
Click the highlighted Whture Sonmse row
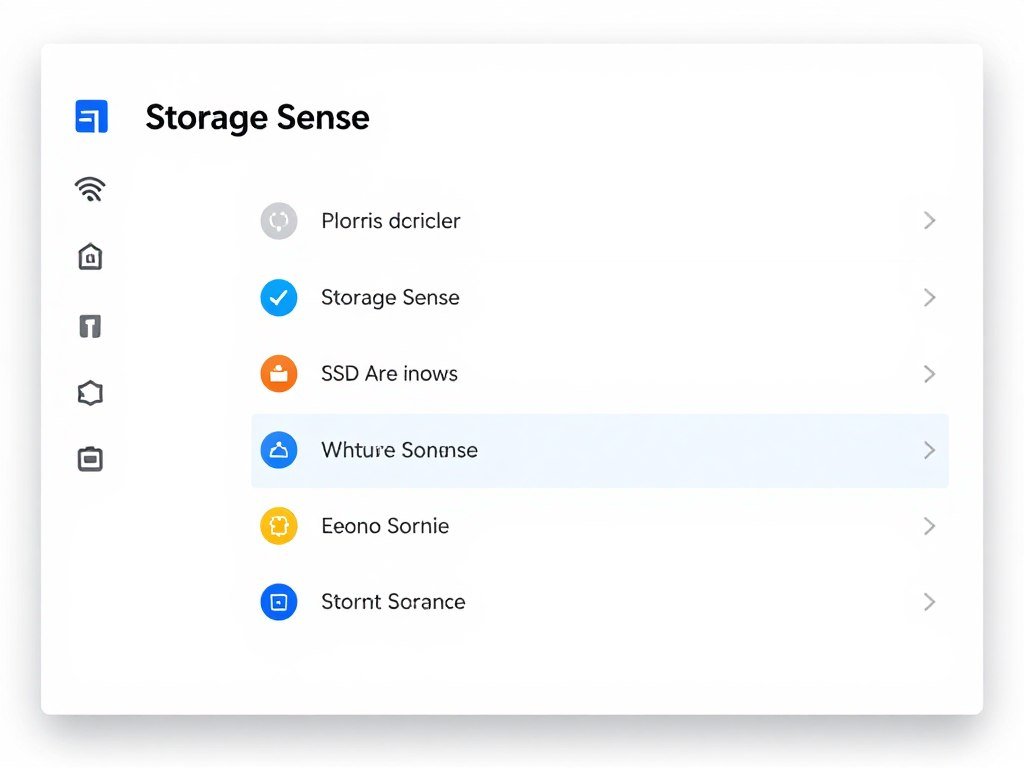(600, 450)
